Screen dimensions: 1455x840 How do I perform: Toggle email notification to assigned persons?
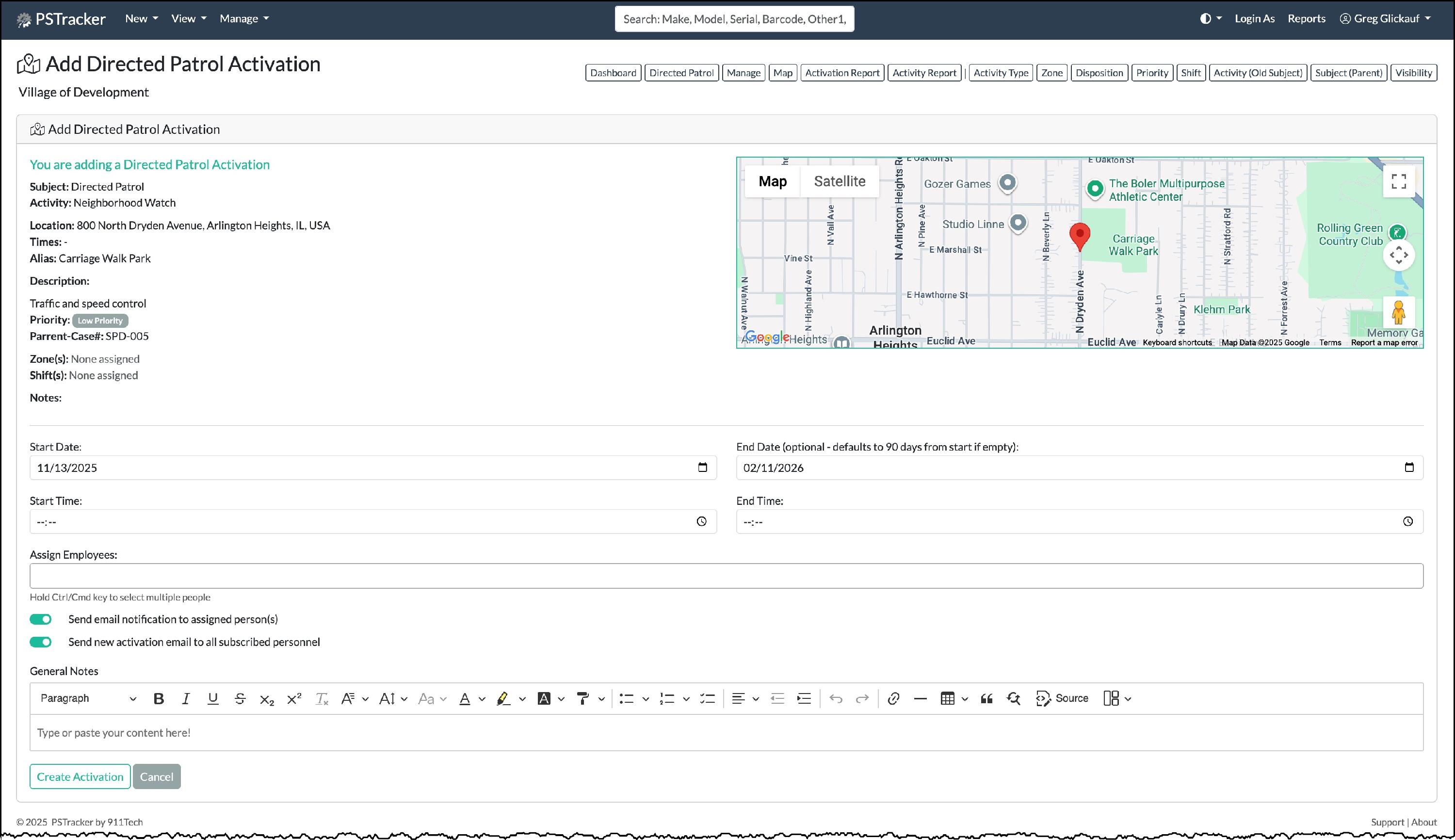41,620
